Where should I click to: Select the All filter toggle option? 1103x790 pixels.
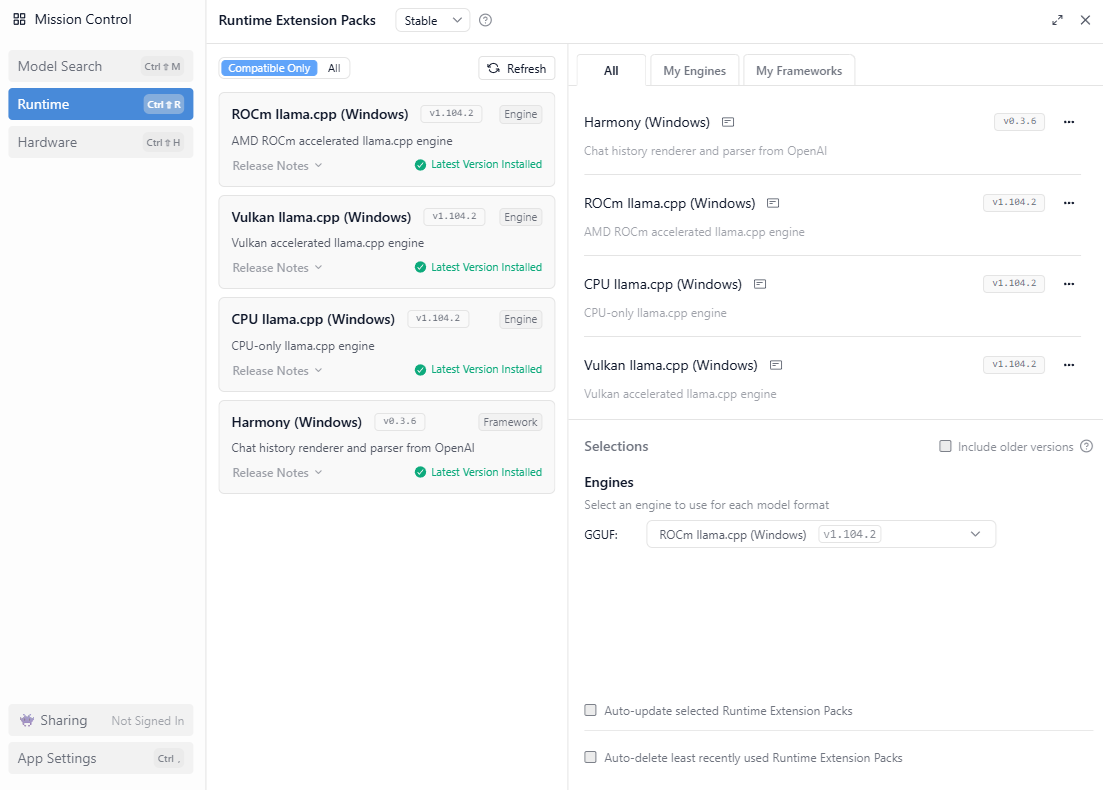click(334, 68)
